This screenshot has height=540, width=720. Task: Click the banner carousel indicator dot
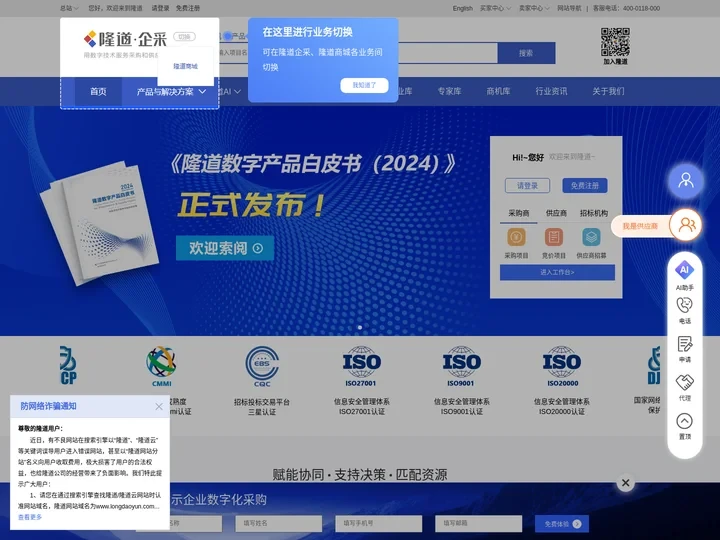(360, 327)
